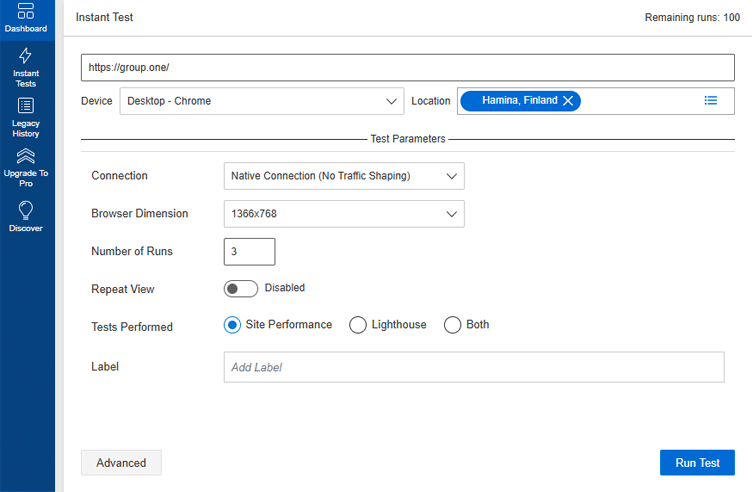The width and height of the screenshot is (752, 492).
Task: Toggle the Repeat View switch
Action: tap(241, 288)
